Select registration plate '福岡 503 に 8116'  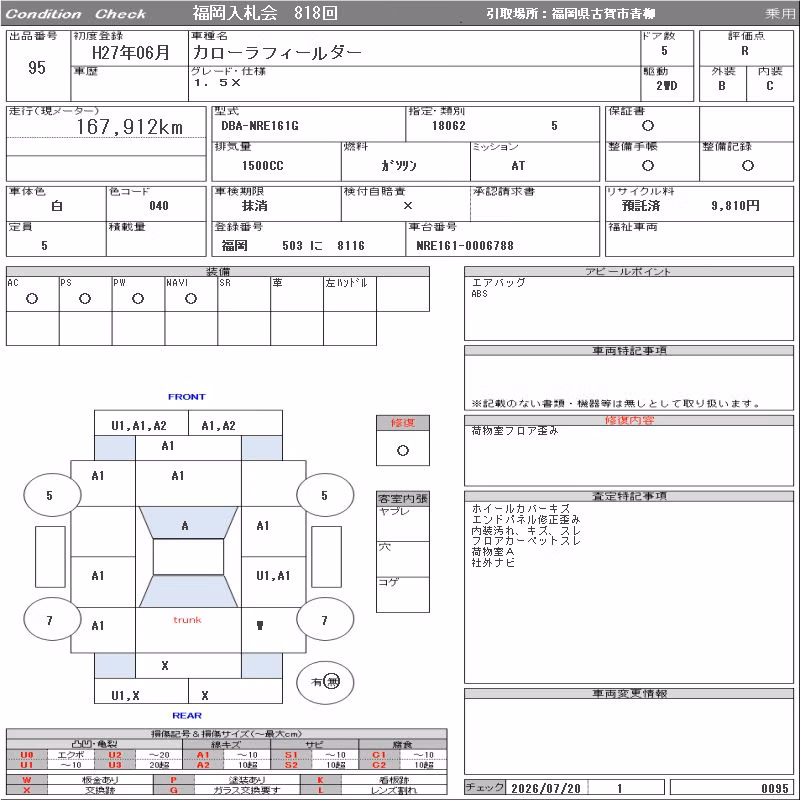293,245
